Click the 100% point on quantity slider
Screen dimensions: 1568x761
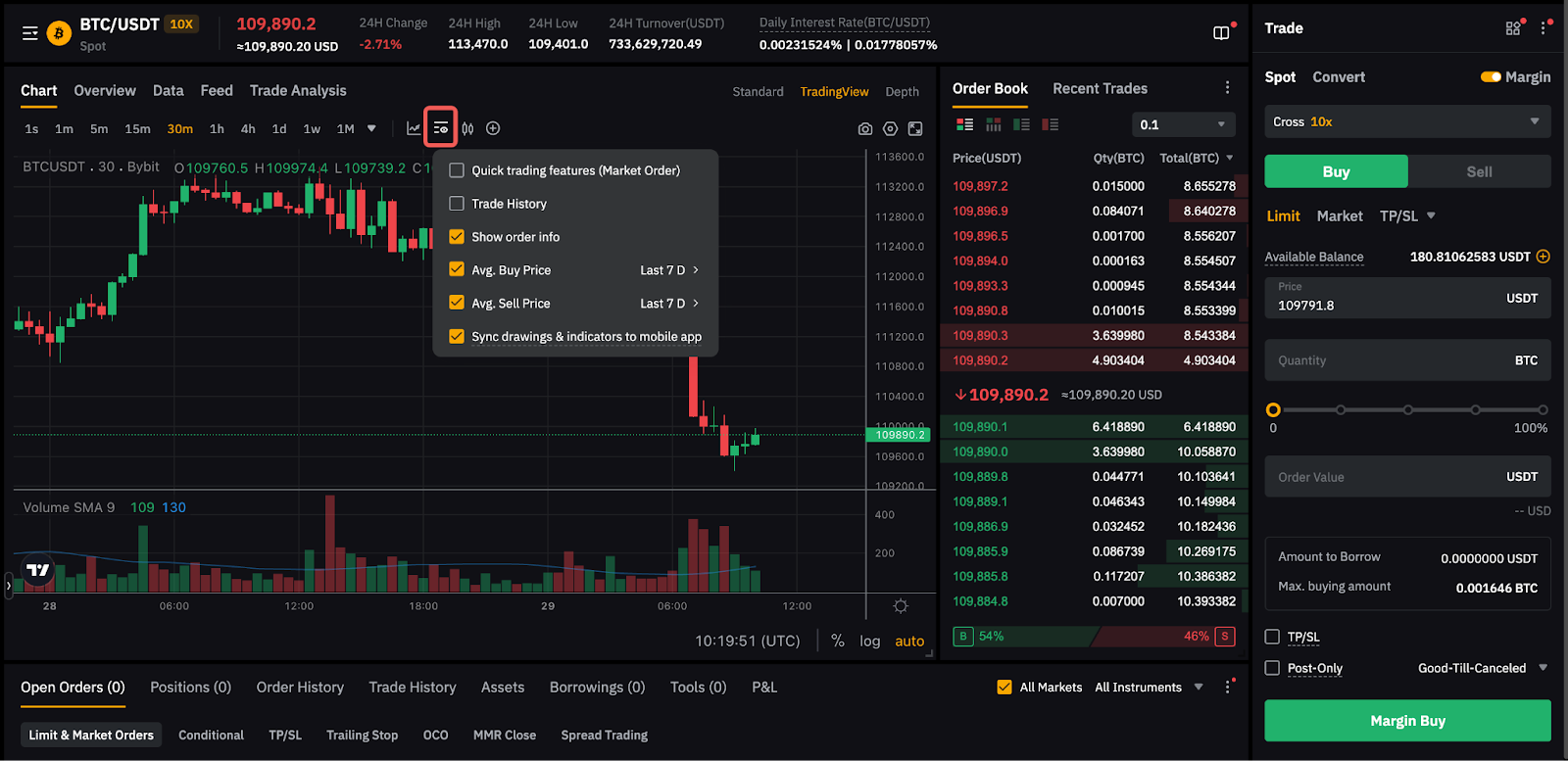1543,410
